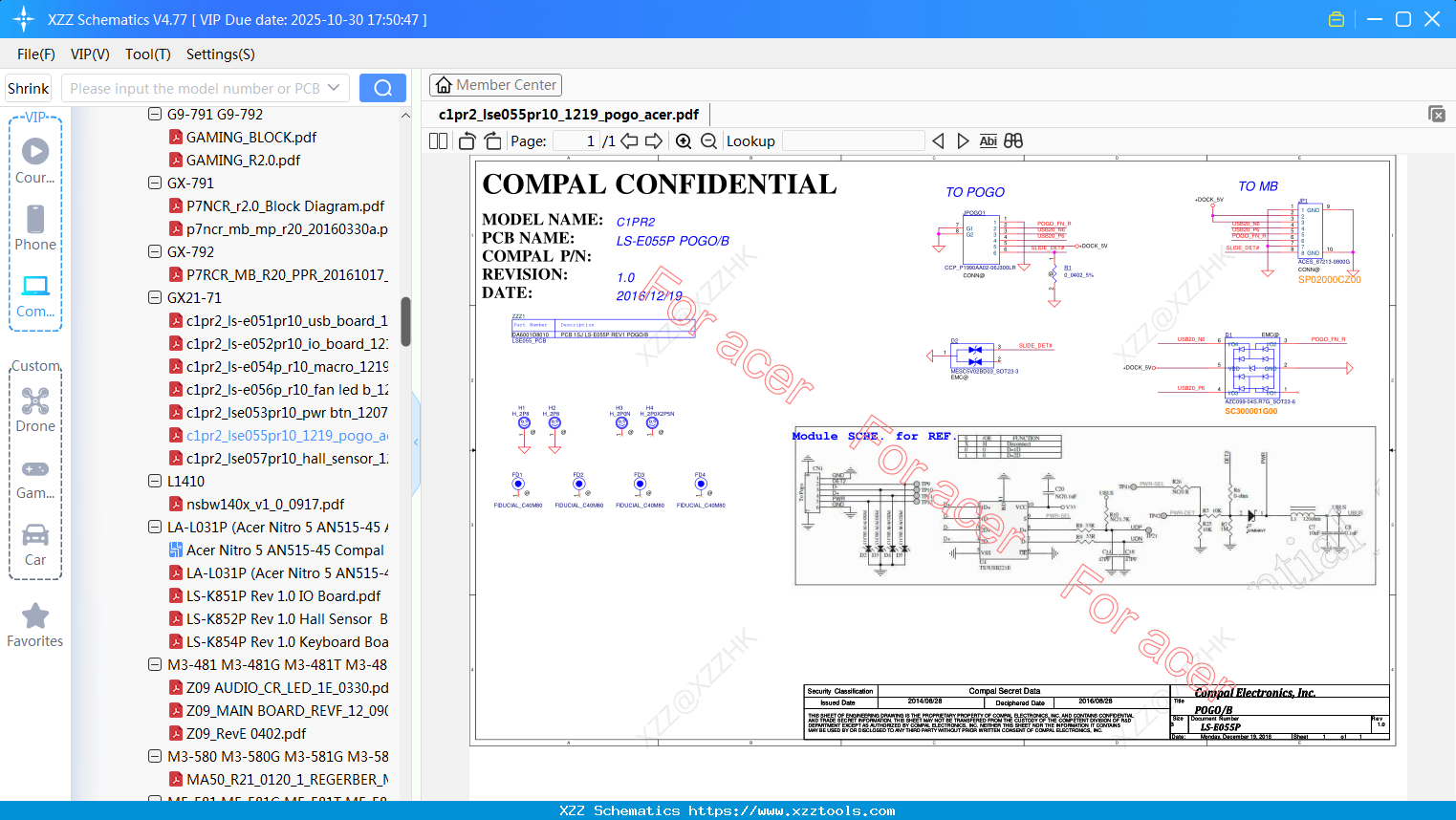Open the Tool(T) menu
Viewport: 1456px width, 820px height.
[148, 54]
